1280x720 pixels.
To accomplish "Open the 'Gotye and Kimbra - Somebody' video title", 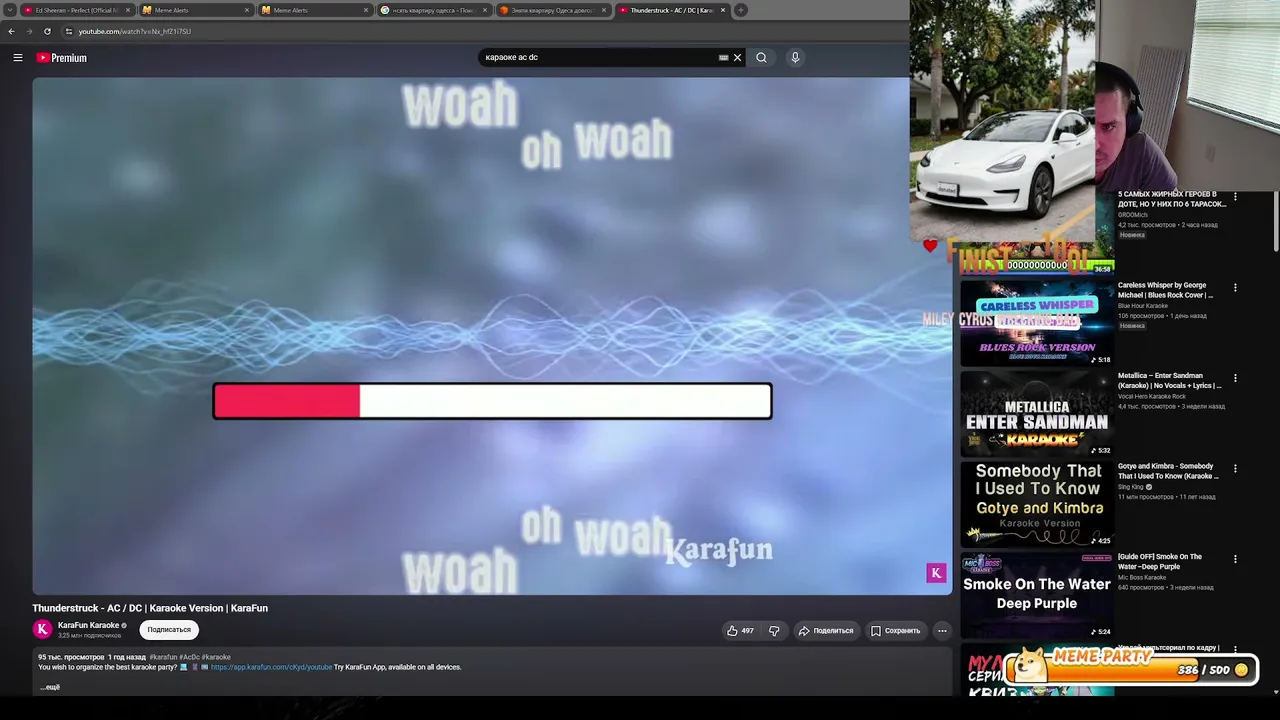I will tap(1168, 471).
